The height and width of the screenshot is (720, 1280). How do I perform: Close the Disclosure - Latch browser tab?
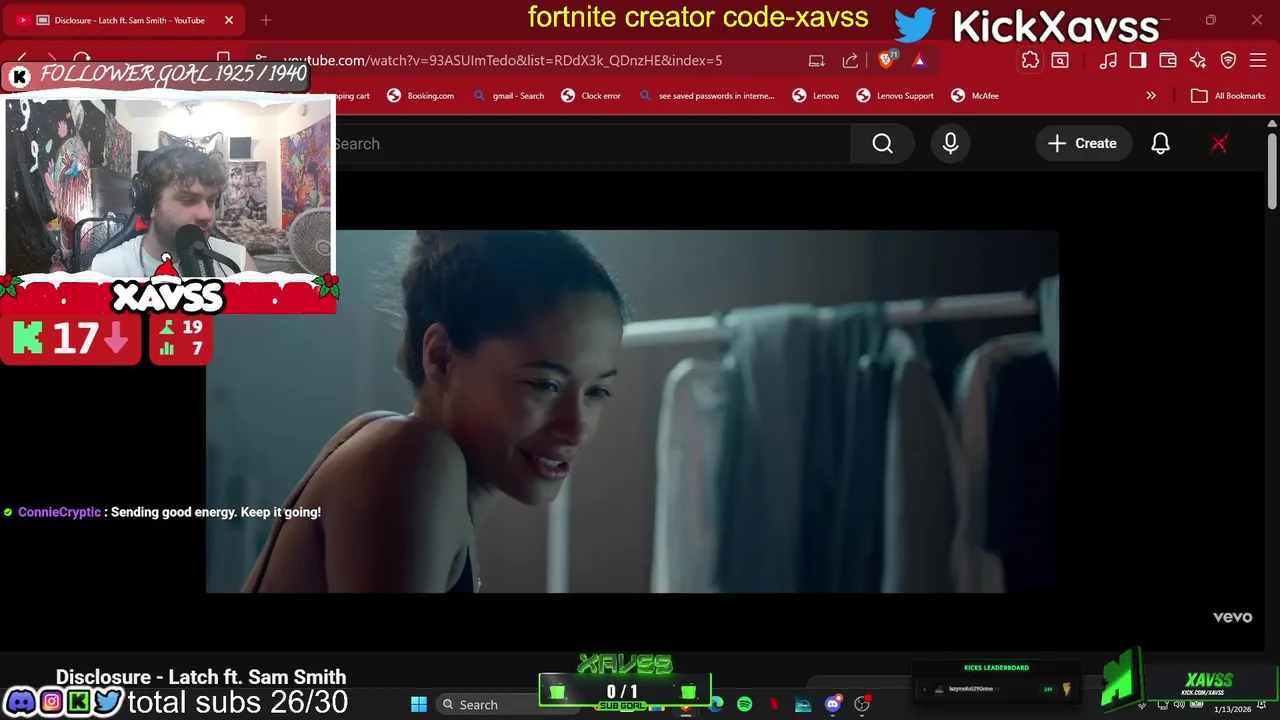[x=229, y=20]
